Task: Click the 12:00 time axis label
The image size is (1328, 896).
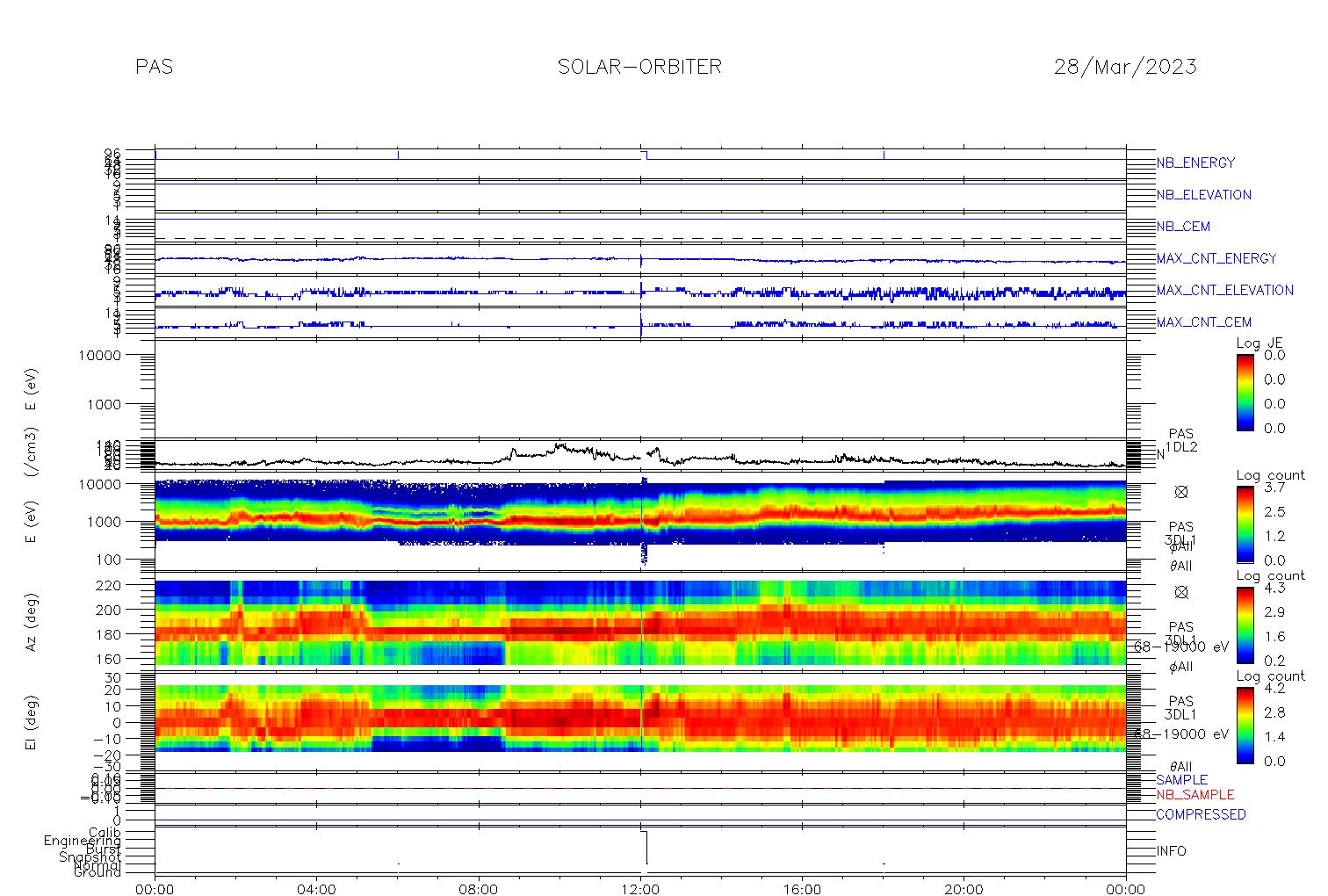Action: pyautogui.click(x=640, y=888)
